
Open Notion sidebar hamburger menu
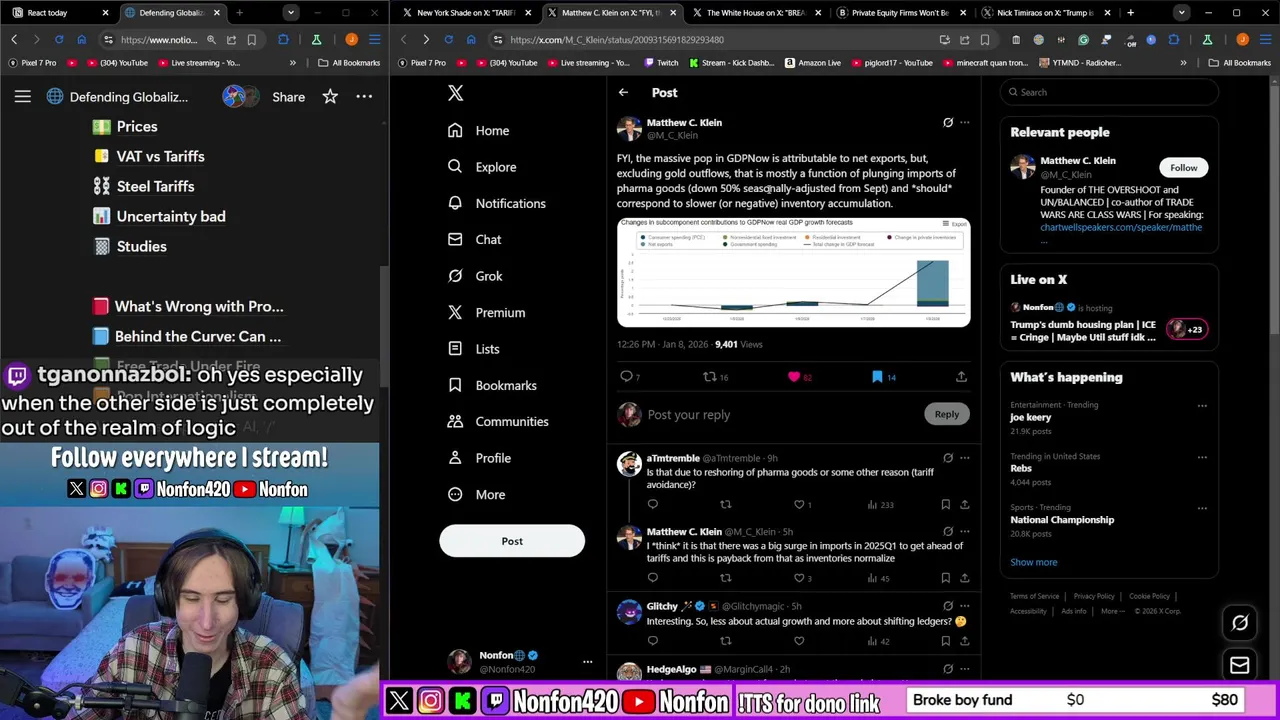click(x=22, y=97)
